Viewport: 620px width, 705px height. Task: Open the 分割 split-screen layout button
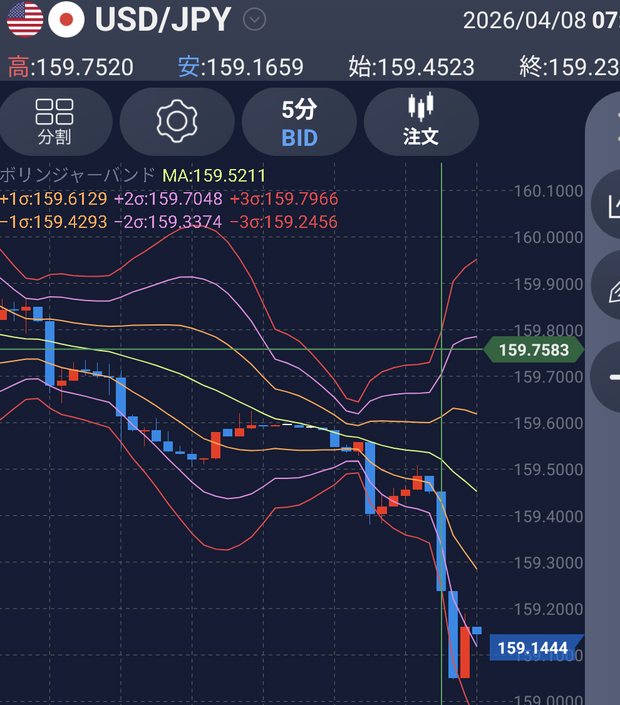tap(54, 121)
